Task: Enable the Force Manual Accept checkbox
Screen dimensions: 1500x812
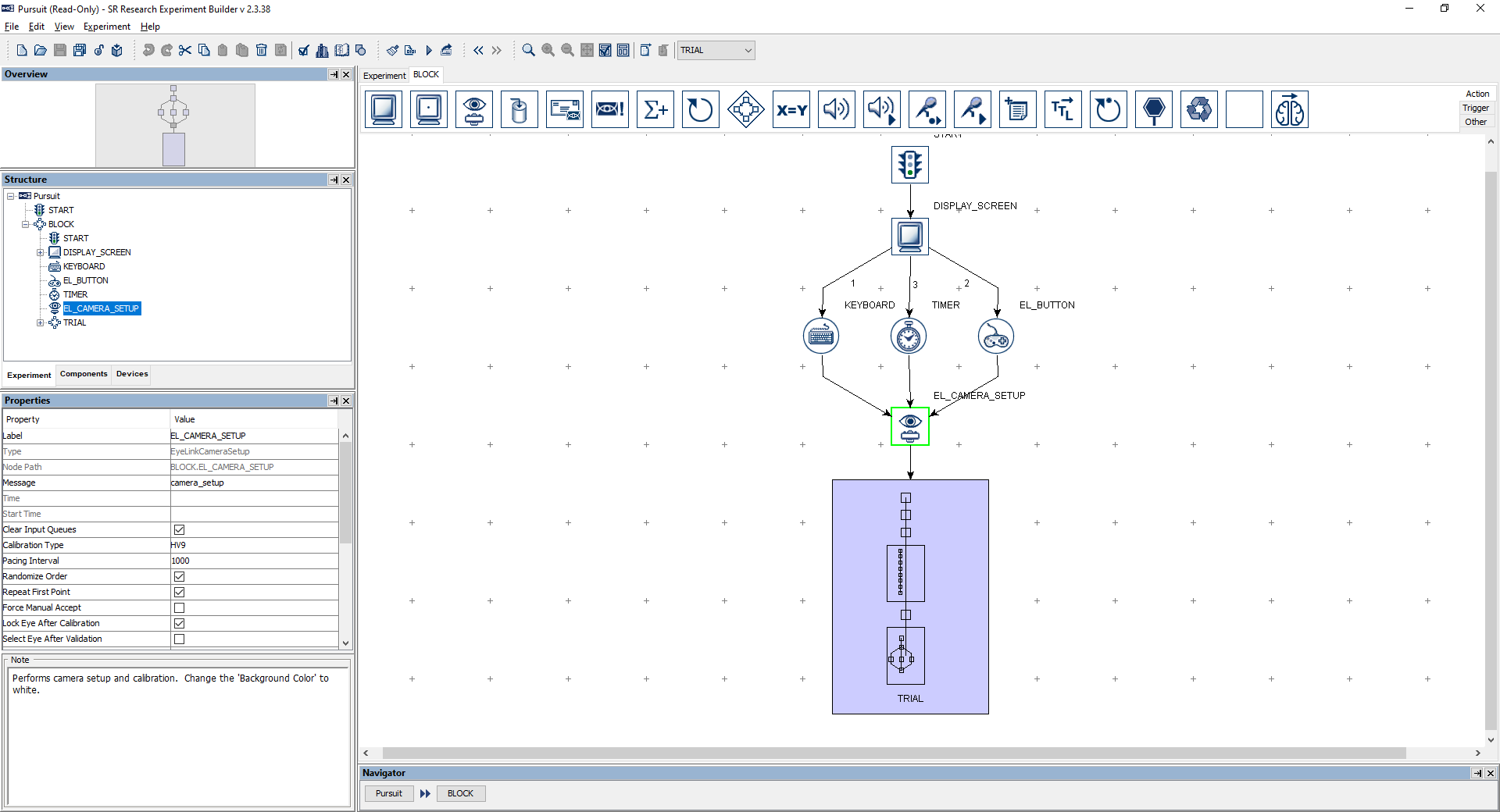Action: (x=179, y=607)
